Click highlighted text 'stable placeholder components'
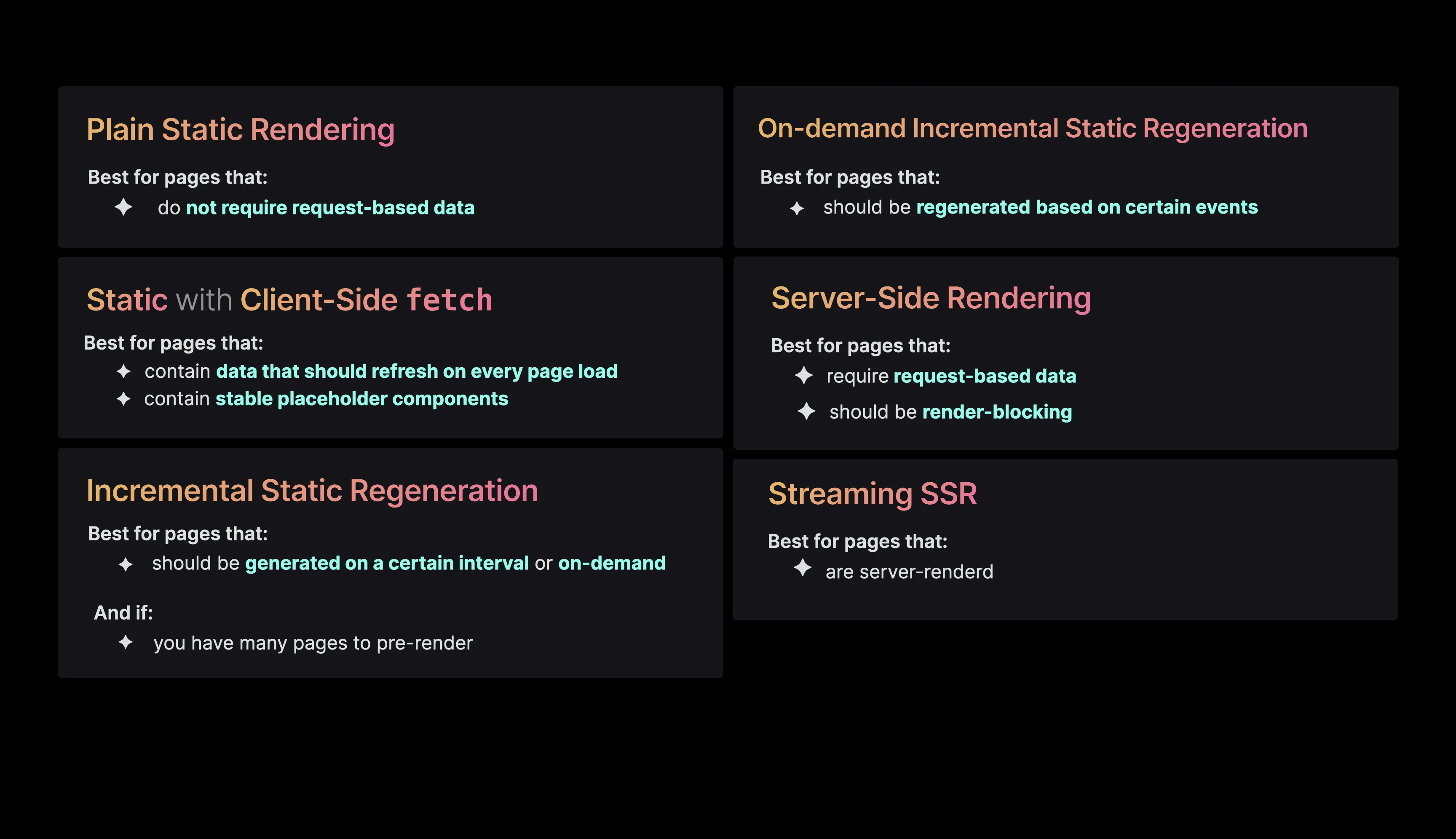 [361, 399]
